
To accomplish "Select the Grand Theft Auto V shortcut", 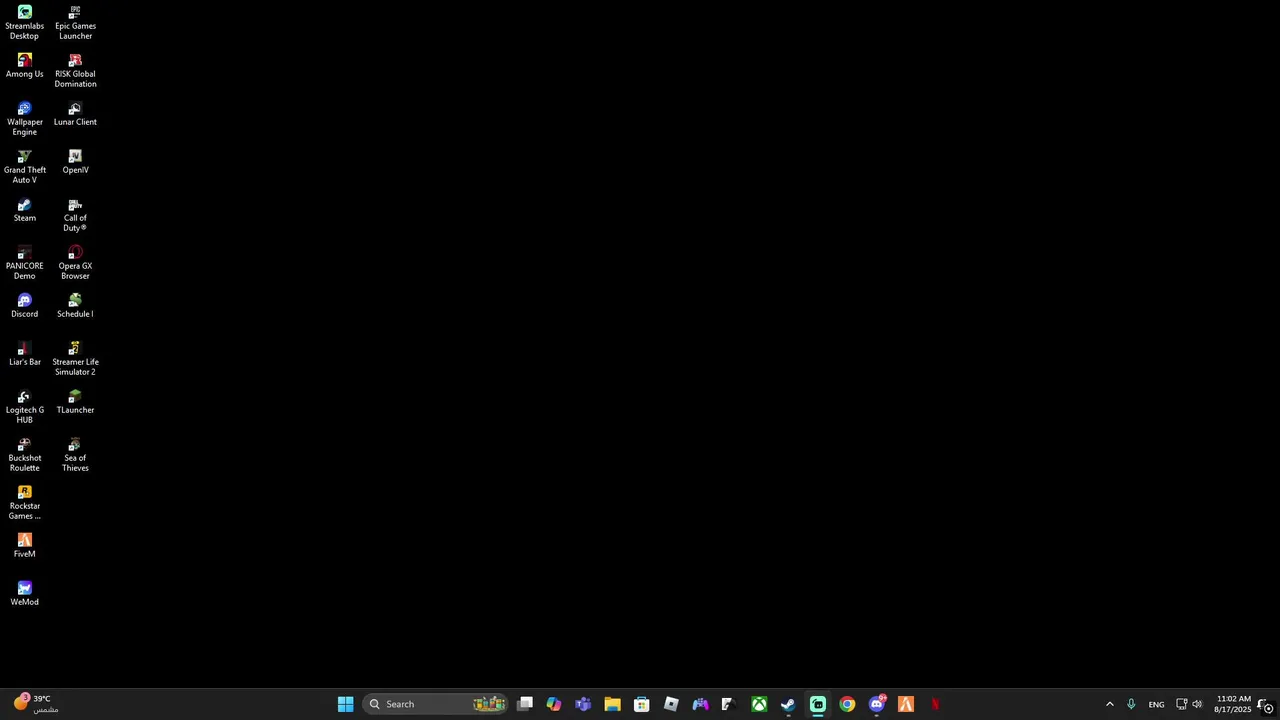I will (x=24, y=167).
